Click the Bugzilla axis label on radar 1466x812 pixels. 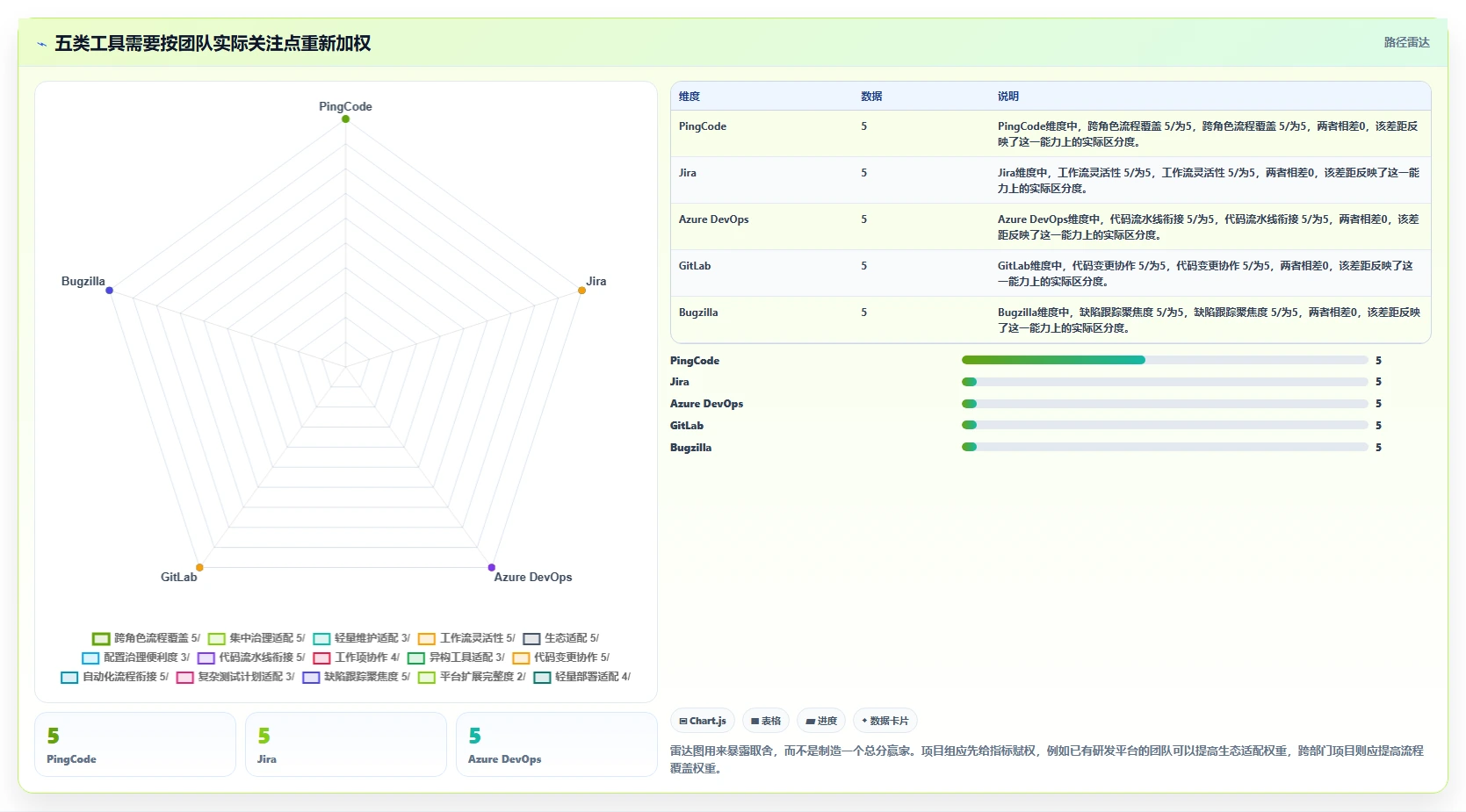pos(83,281)
